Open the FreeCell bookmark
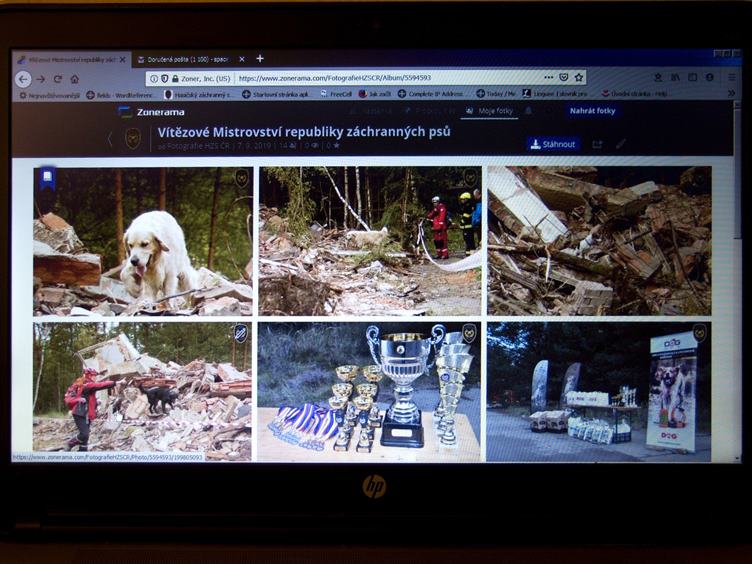Image resolution: width=752 pixels, height=564 pixels. (x=337, y=94)
